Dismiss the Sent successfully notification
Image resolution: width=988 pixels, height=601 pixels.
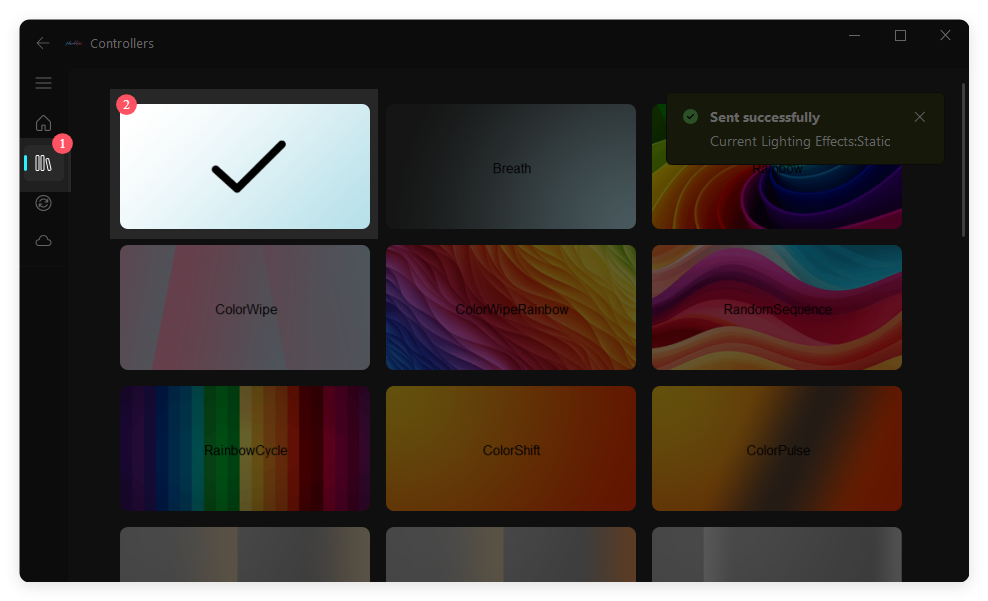pos(919,117)
